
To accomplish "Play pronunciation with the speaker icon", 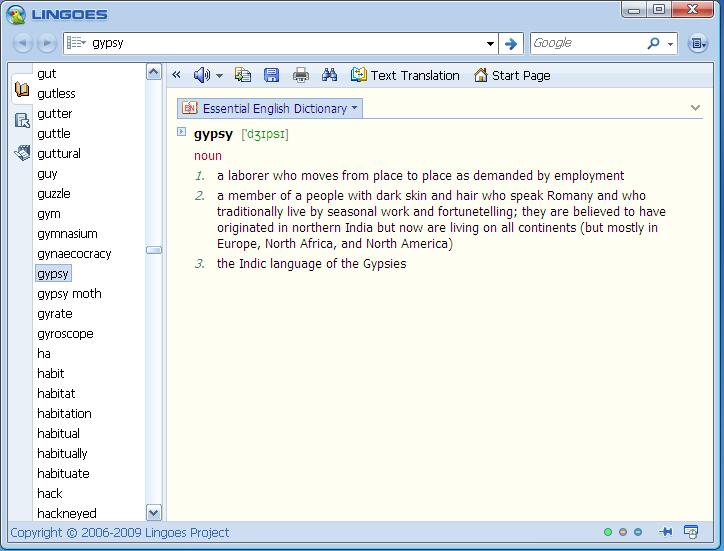I will point(201,75).
